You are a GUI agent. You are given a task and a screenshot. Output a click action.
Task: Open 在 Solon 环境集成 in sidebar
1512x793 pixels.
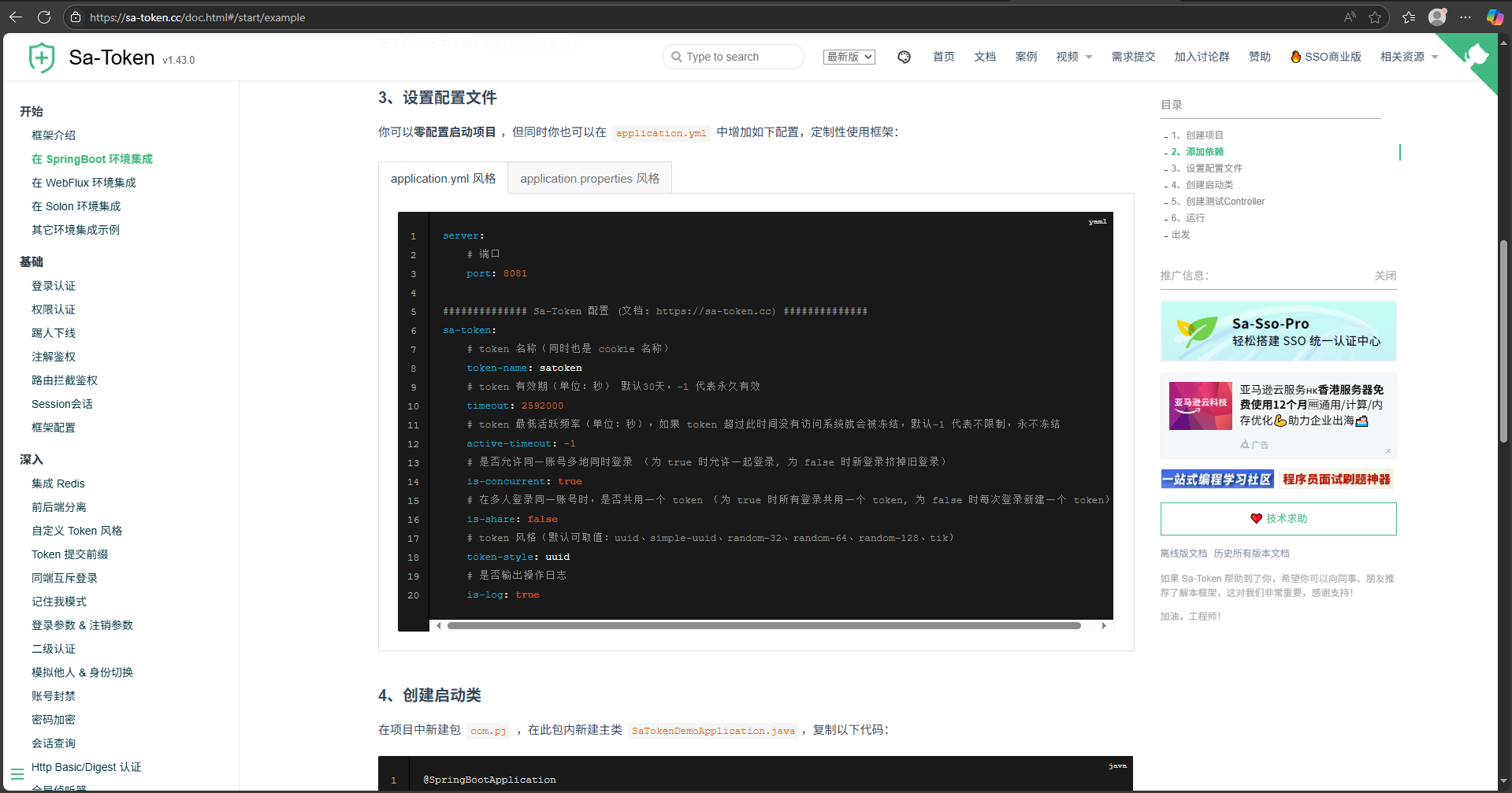coord(76,206)
